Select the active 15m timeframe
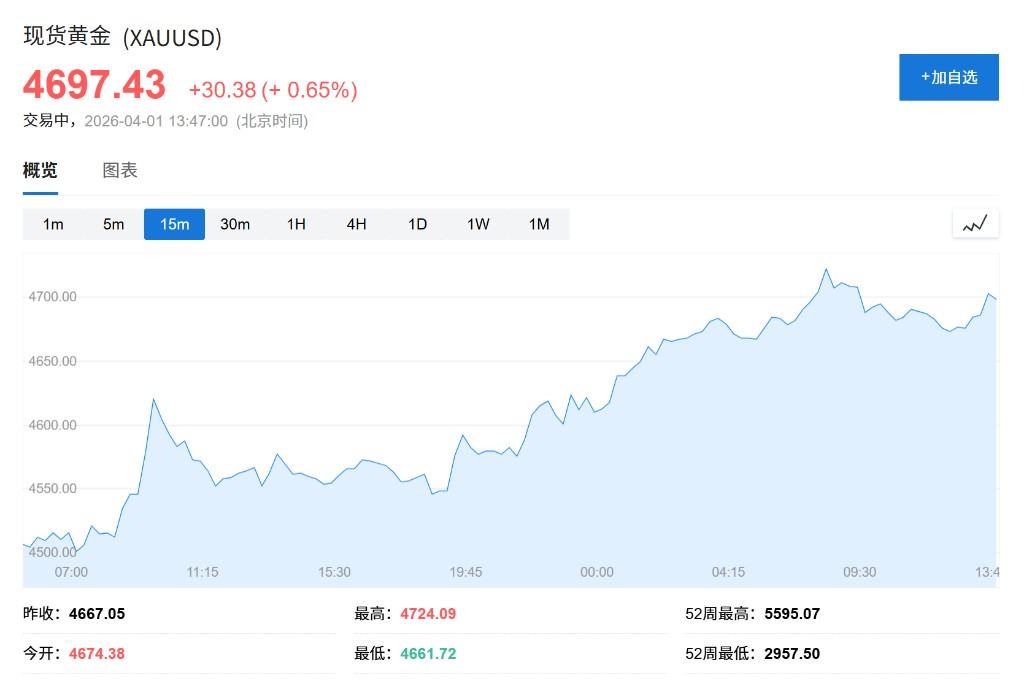1024x693 pixels. [x=174, y=224]
